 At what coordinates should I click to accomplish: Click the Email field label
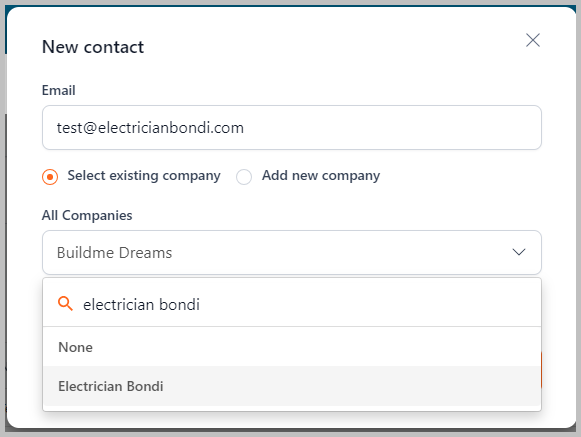59,90
